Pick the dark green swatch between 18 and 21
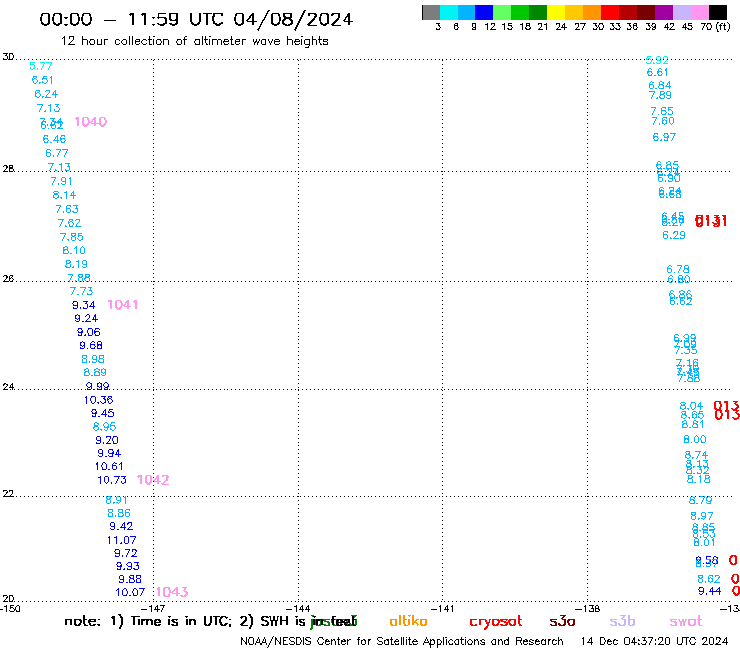 (538, 12)
